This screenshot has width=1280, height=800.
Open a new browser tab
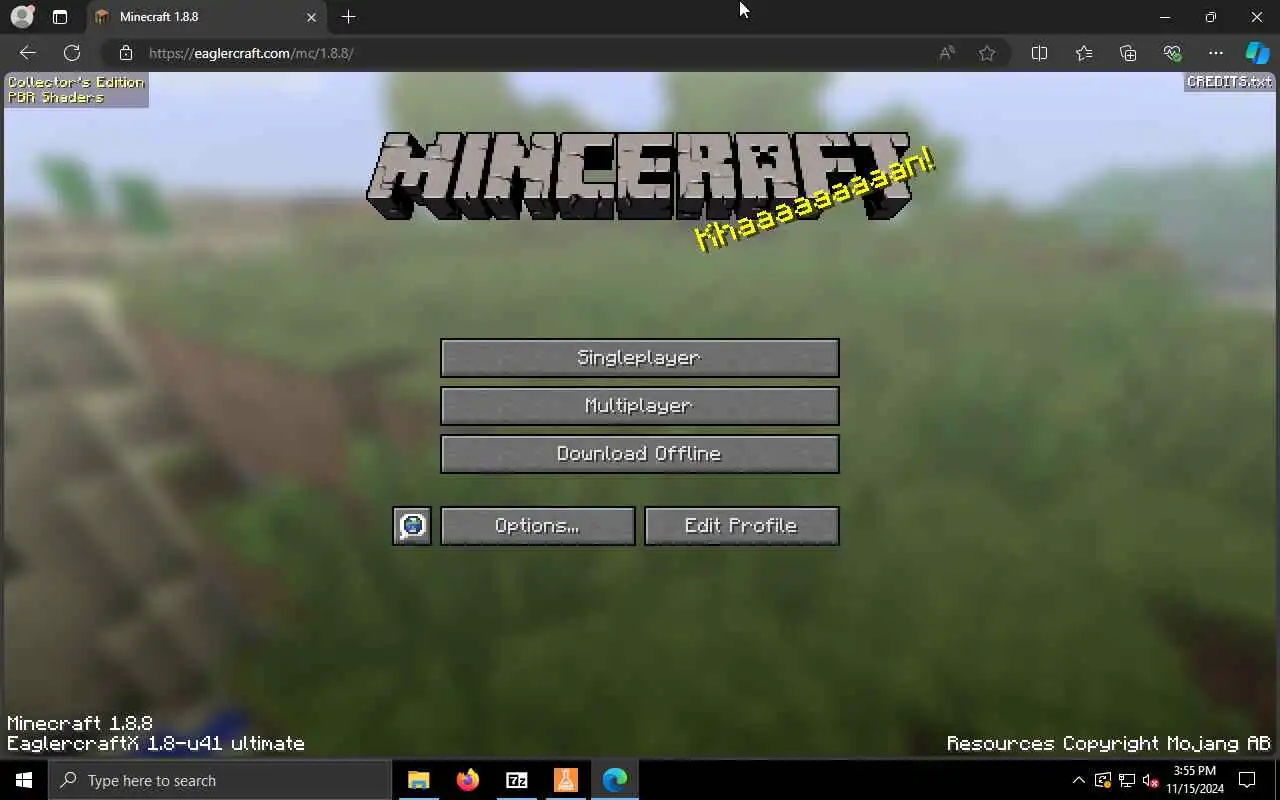[x=348, y=17]
